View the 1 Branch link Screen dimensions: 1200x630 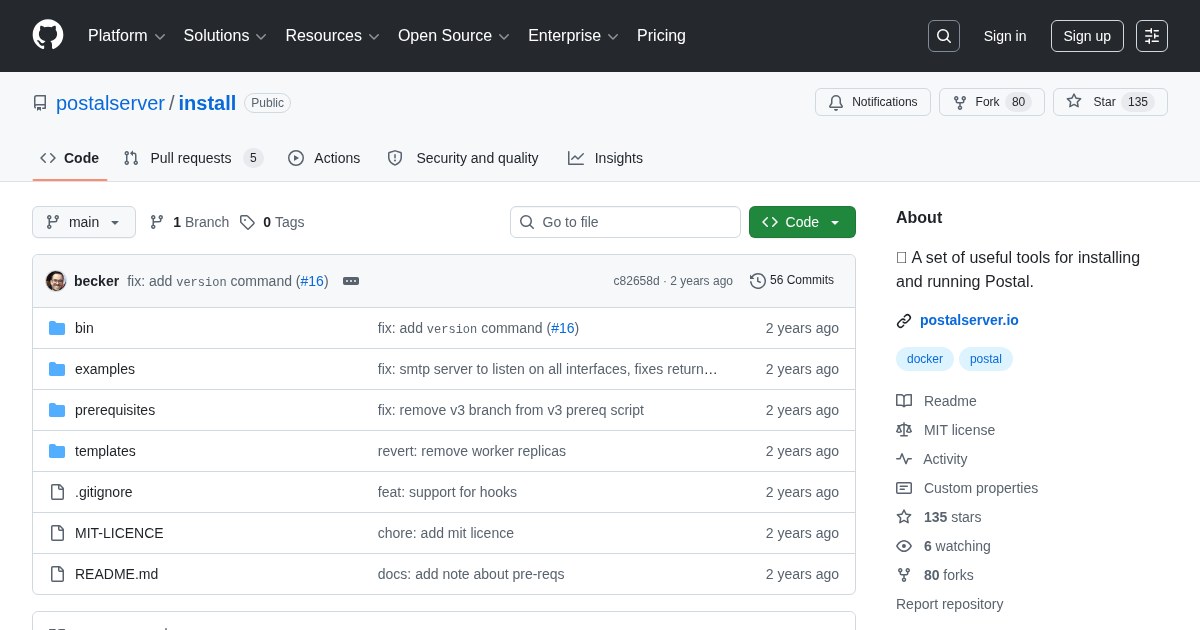pyautogui.click(x=189, y=222)
